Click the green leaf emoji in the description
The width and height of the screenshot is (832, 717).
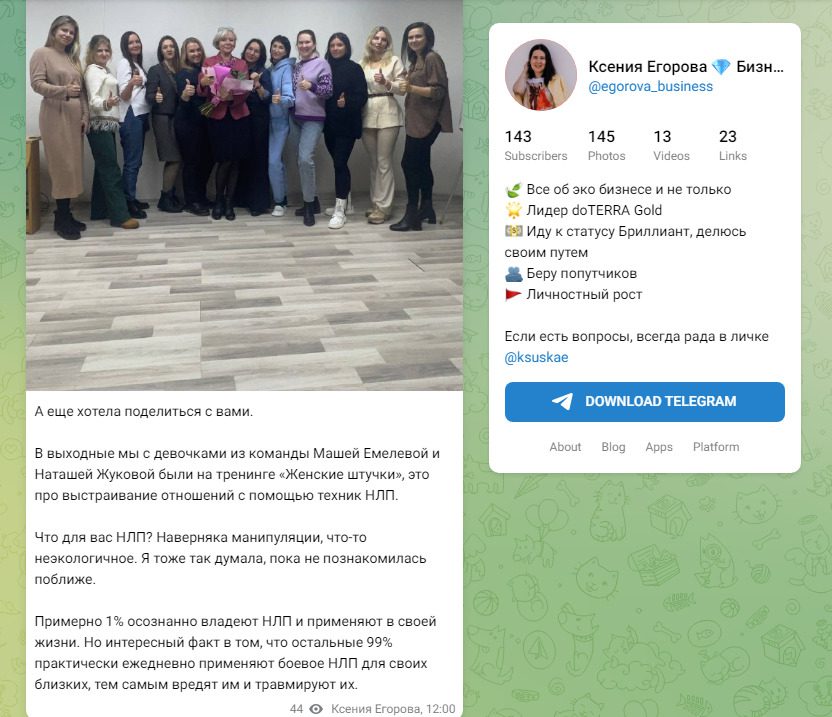[x=513, y=189]
